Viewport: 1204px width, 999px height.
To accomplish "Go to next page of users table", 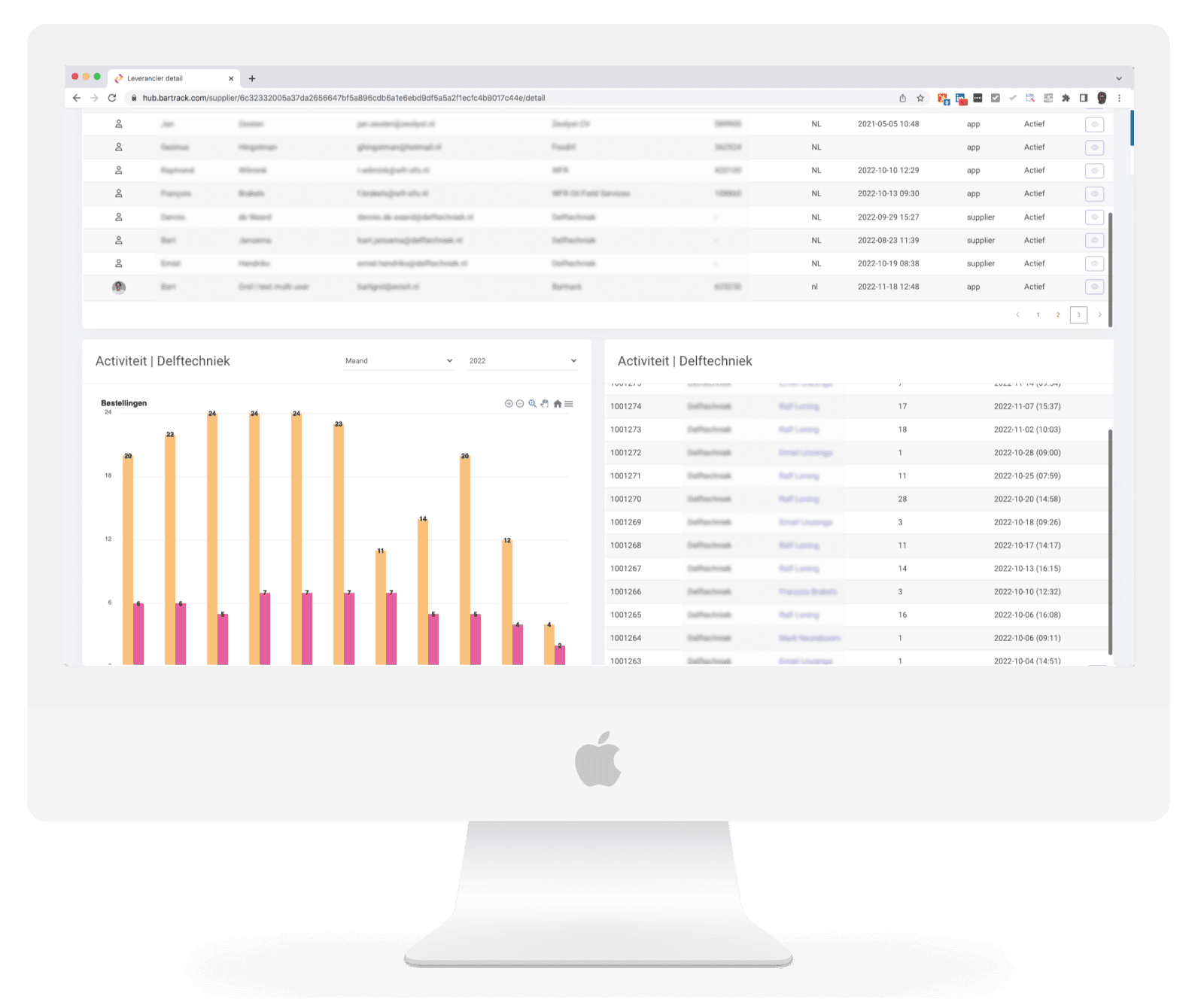I will point(1099,315).
